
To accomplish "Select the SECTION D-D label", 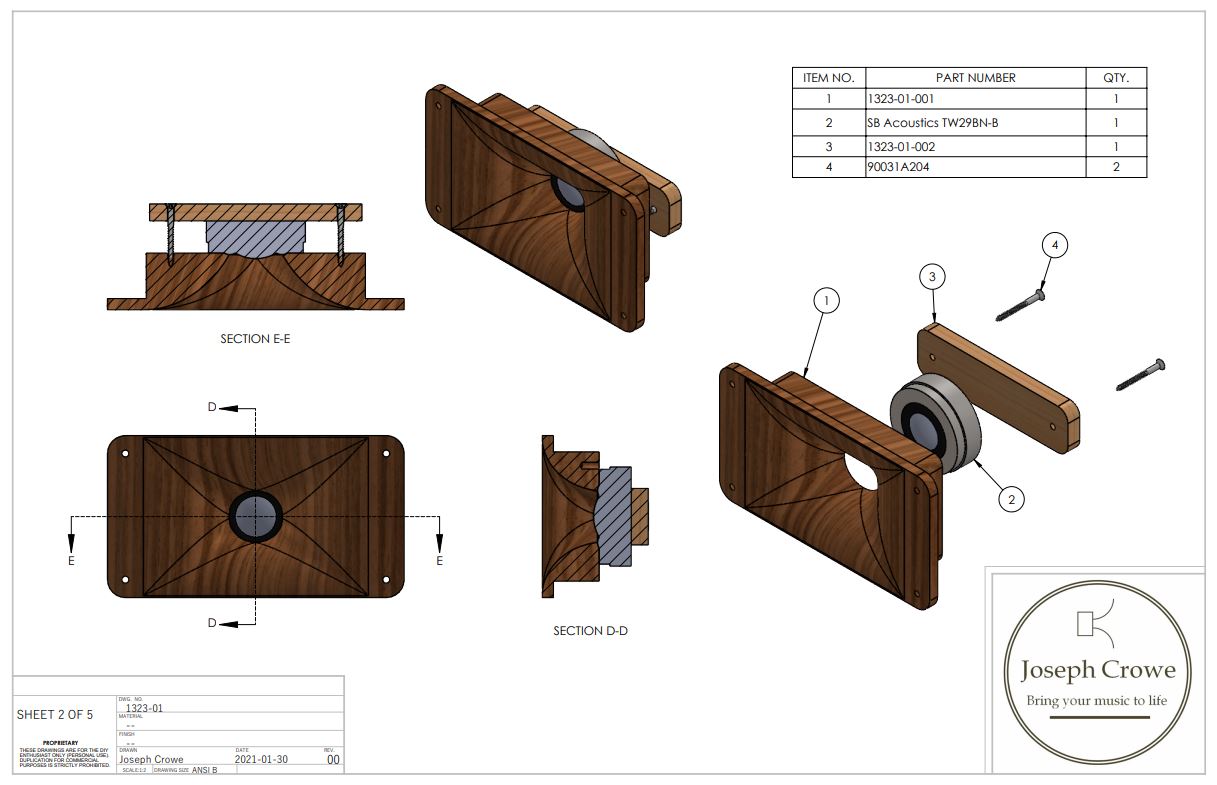I will 590,631.
